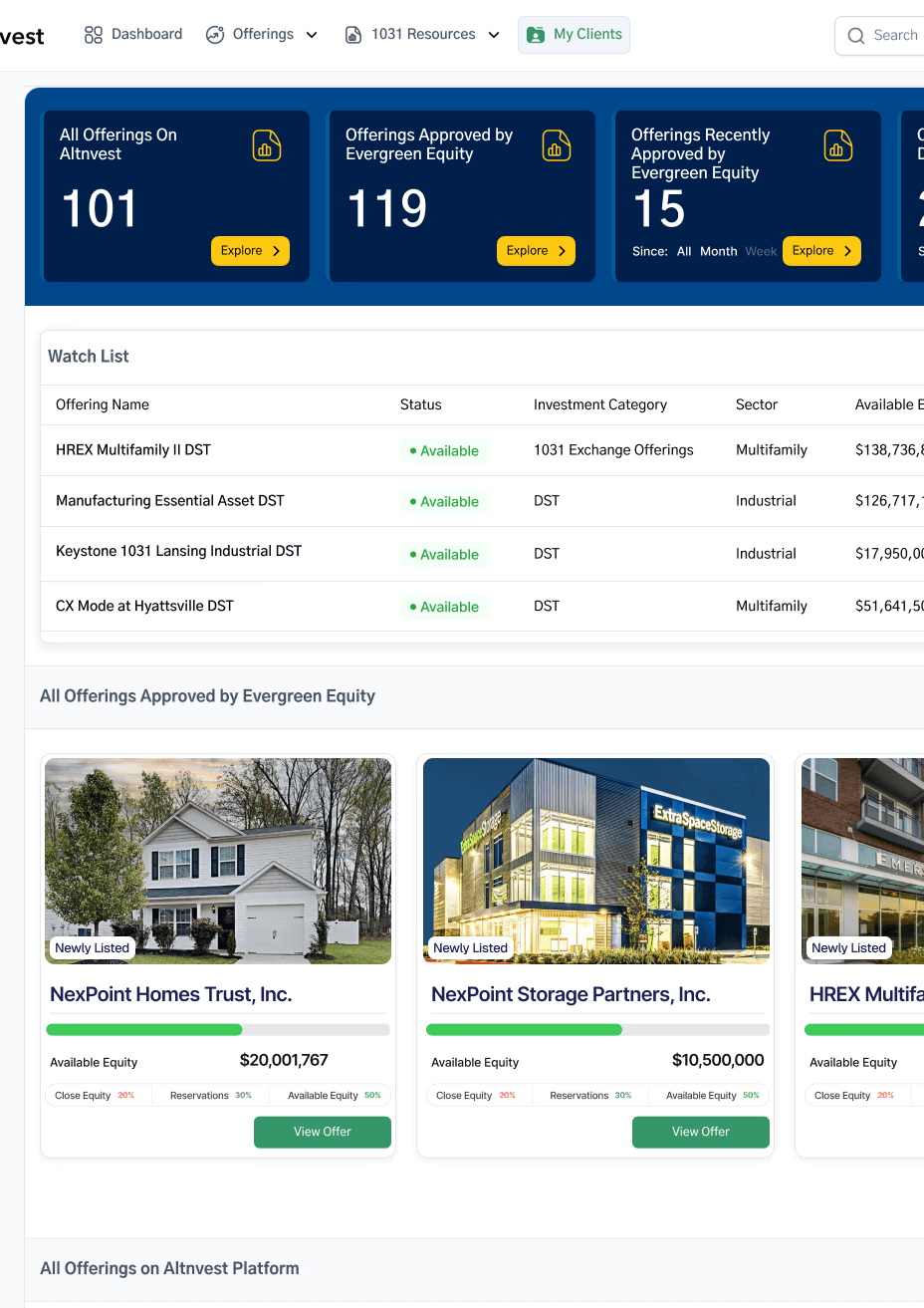
Task: Click Newly Listed badge on NexPoint Homes
Action: (92, 947)
